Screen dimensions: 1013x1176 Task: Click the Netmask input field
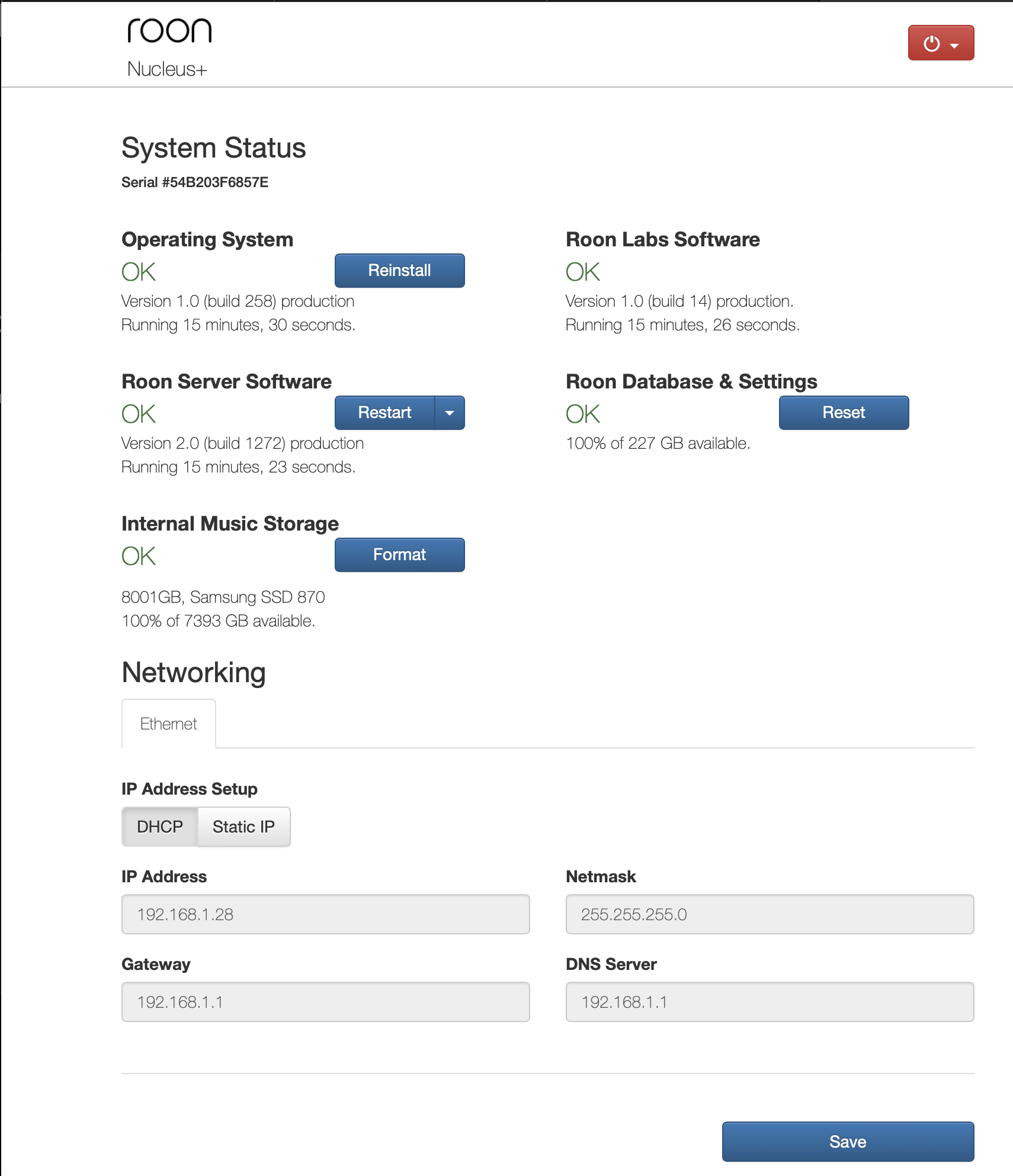[x=769, y=914]
